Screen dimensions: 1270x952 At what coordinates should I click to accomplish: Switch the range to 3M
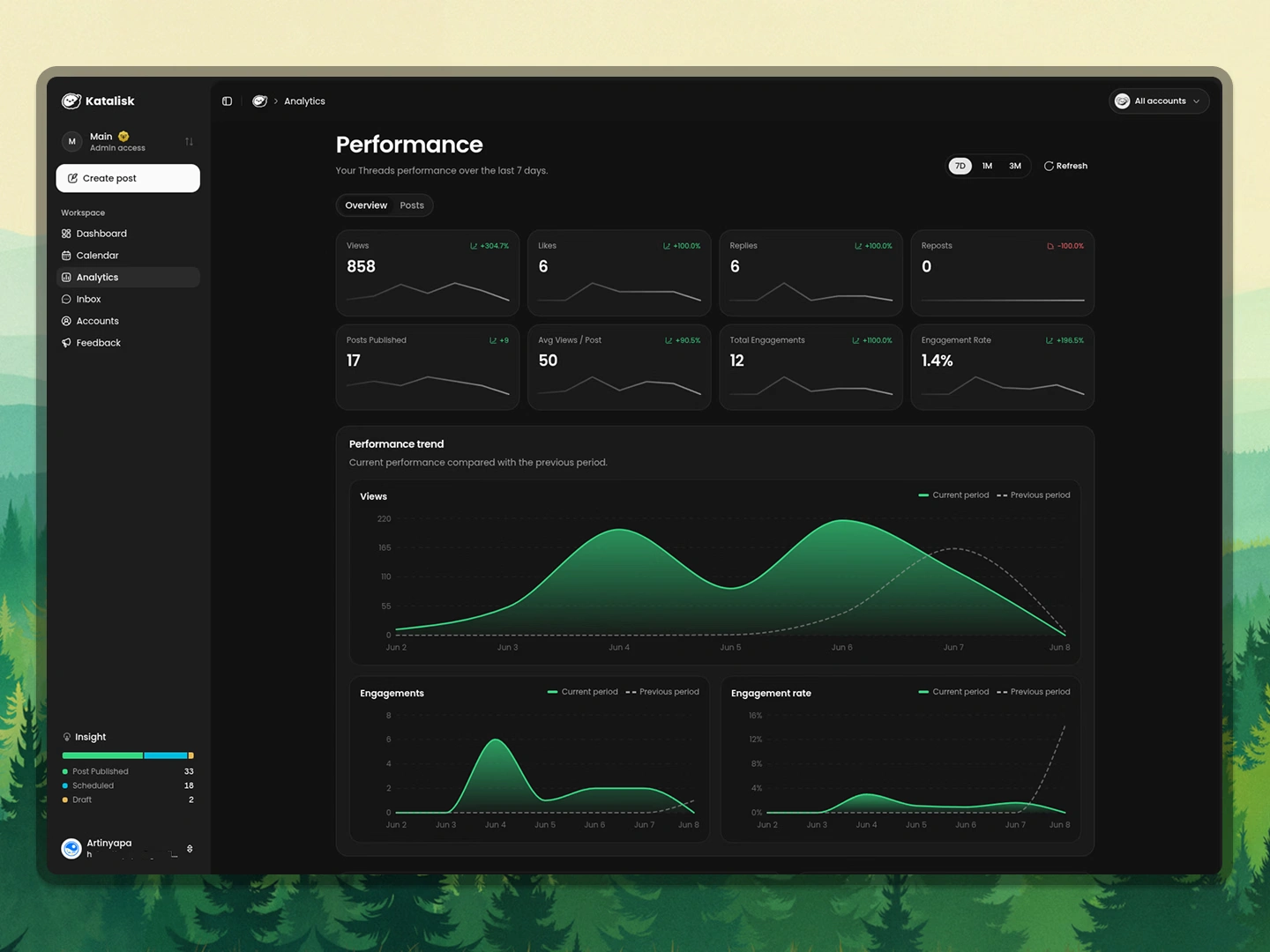1015,166
